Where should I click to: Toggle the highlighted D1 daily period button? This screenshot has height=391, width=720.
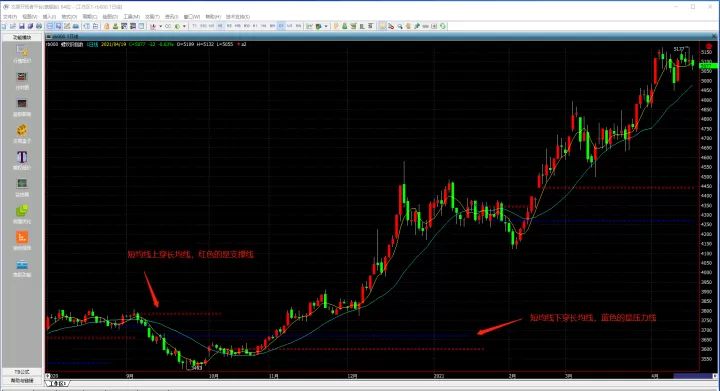[281, 26]
